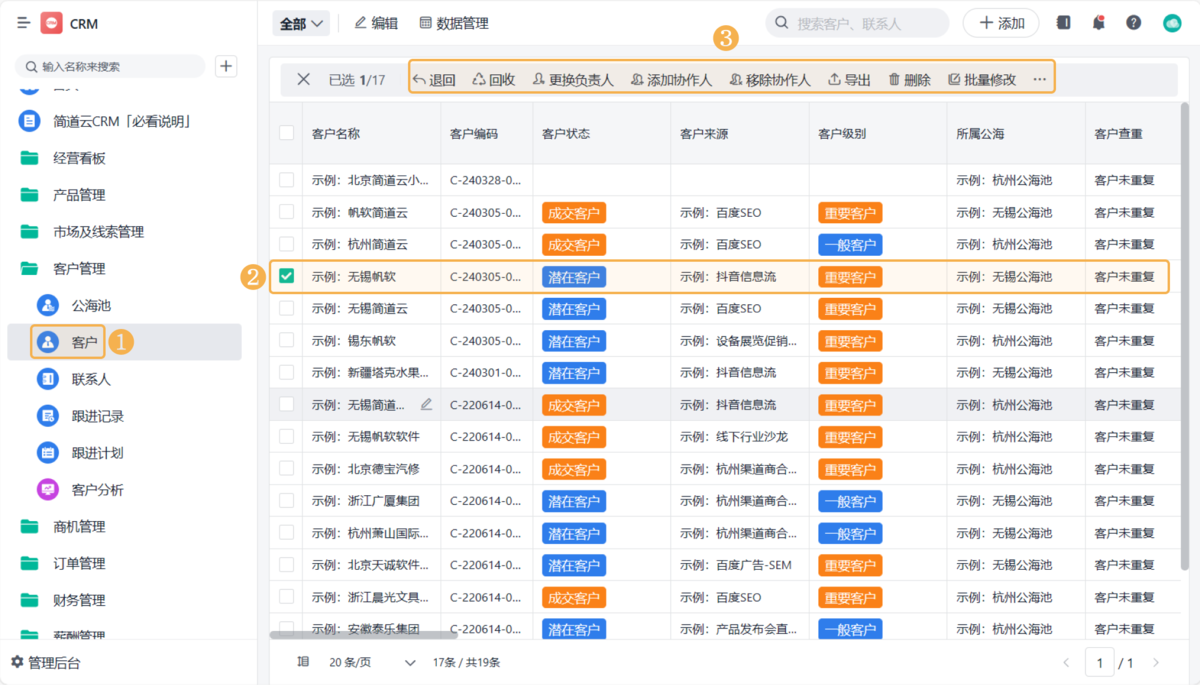Select 跟进记录 in the sidebar
Viewport: 1200px width, 685px height.
(x=97, y=416)
